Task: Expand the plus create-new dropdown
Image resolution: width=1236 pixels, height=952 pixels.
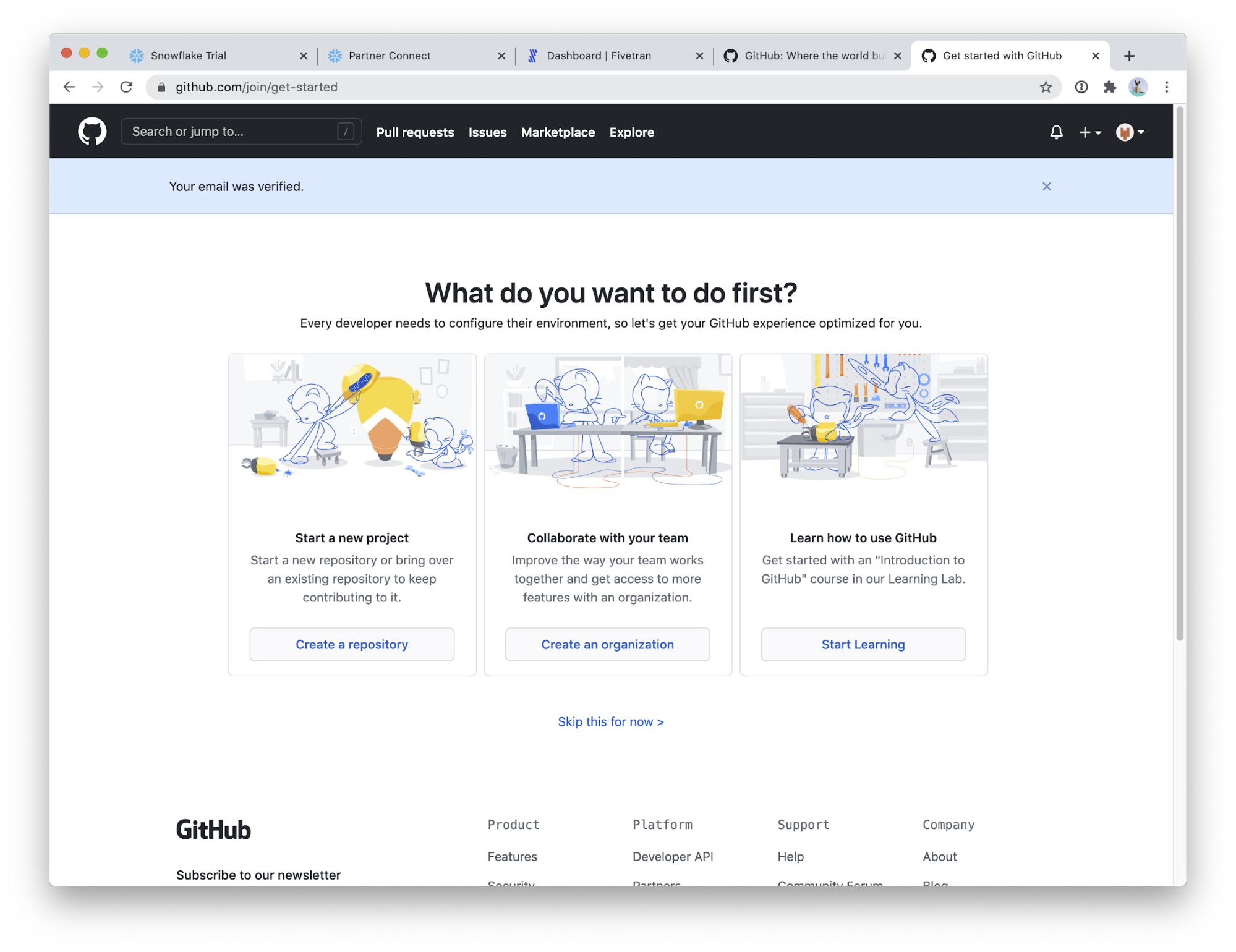Action: point(1089,132)
